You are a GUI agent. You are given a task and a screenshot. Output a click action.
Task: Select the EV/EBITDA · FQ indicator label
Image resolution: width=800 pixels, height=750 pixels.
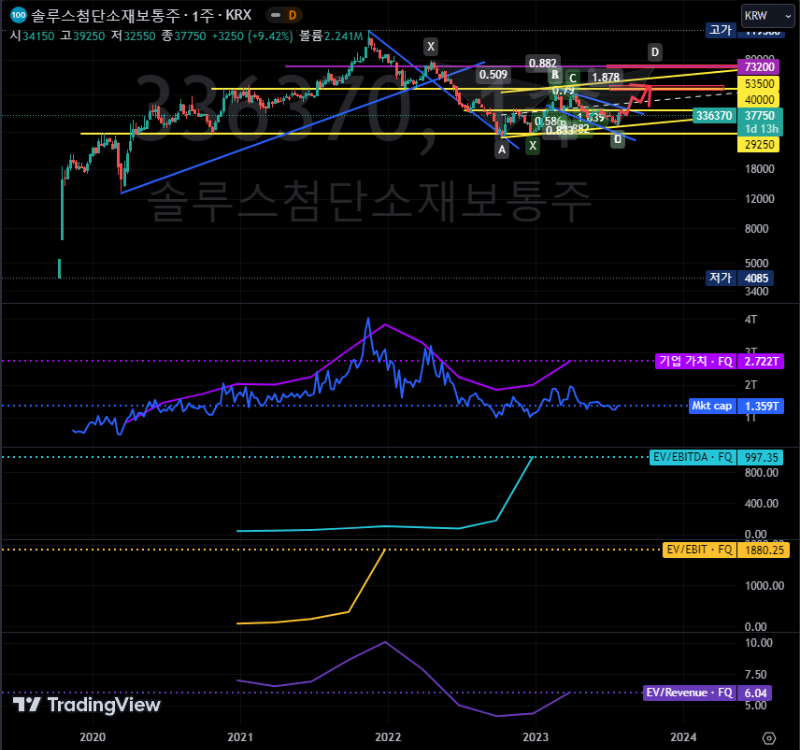tap(692, 457)
